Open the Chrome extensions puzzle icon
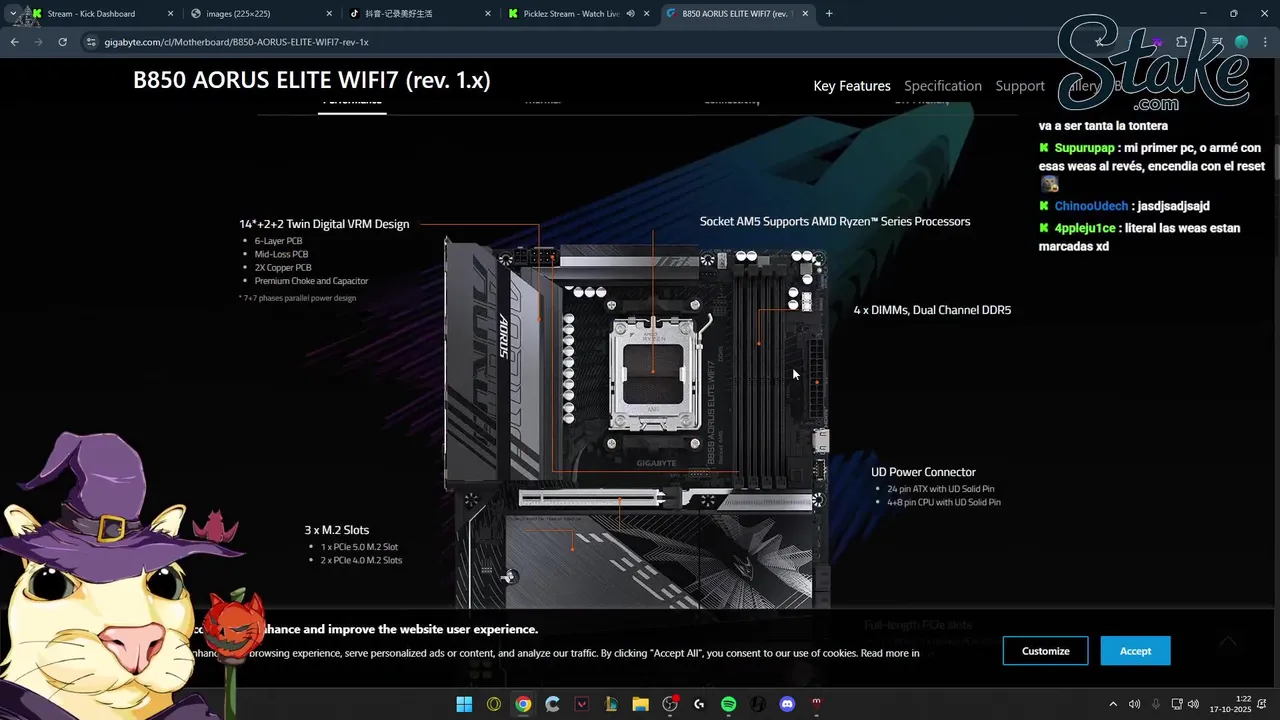Screen dimensions: 1280x720 pyautogui.click(x=1182, y=42)
